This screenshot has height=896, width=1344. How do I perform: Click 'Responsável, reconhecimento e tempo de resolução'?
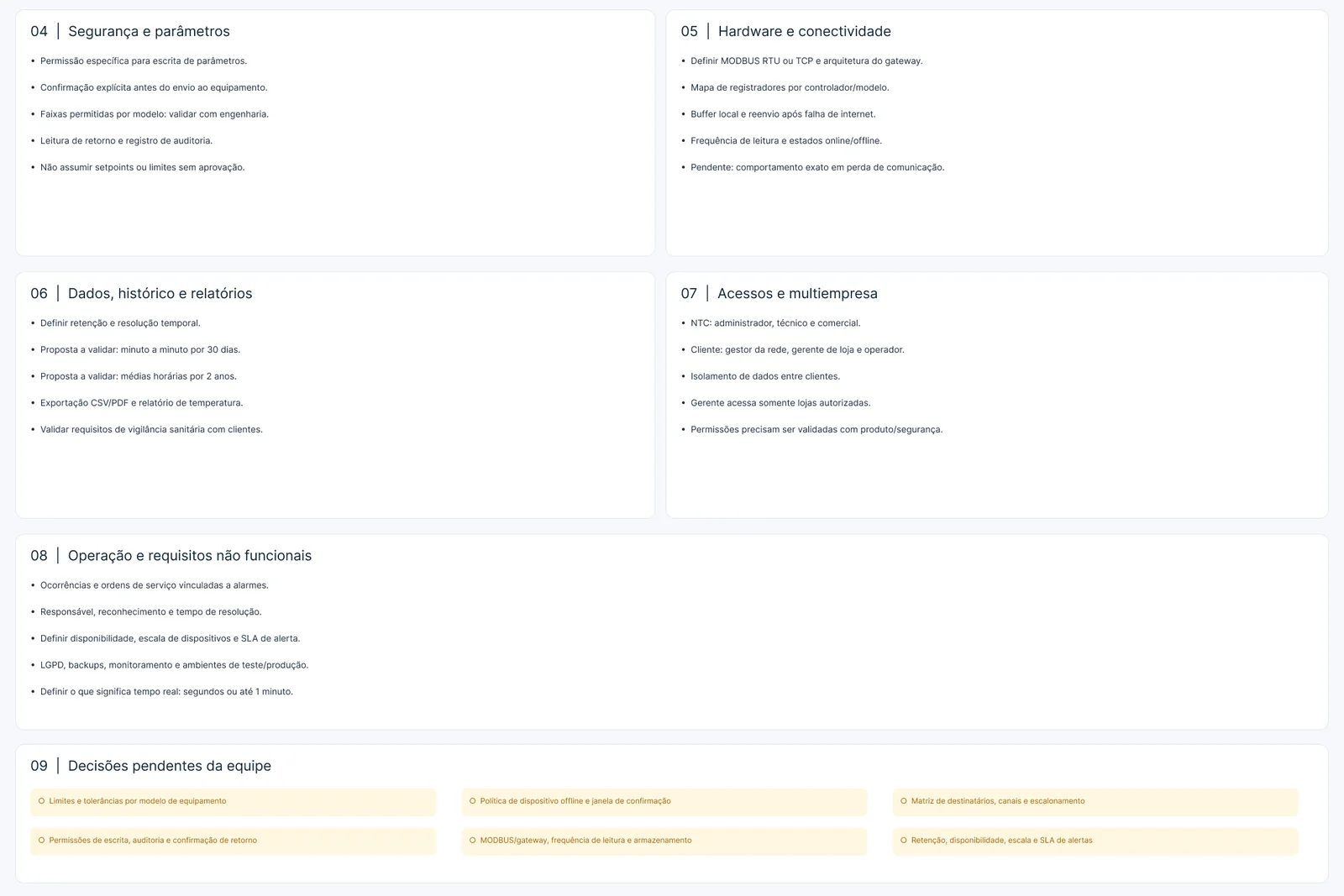151,612
